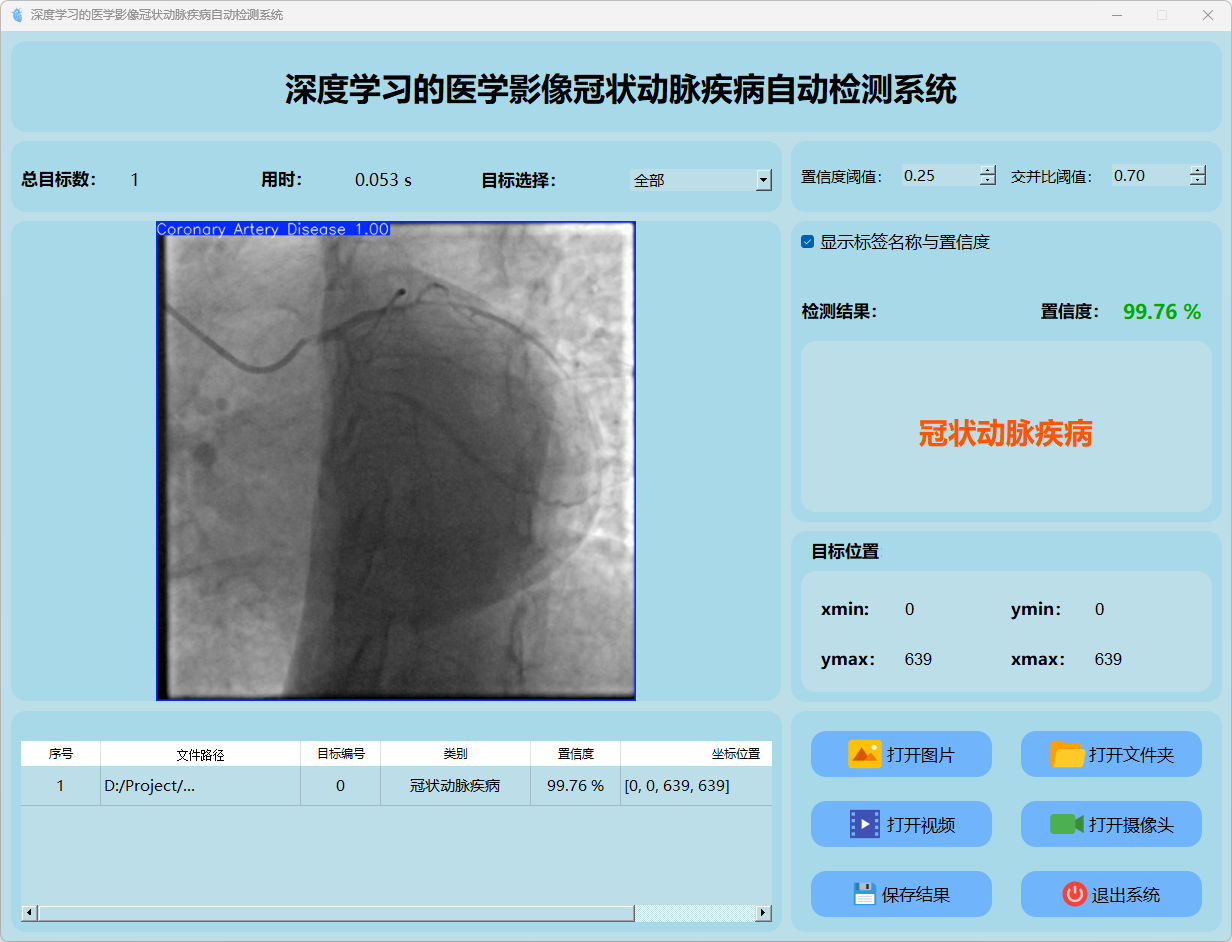This screenshot has height=942, width=1232.
Task: Click the red power icon to exit system
Action: 1074,894
